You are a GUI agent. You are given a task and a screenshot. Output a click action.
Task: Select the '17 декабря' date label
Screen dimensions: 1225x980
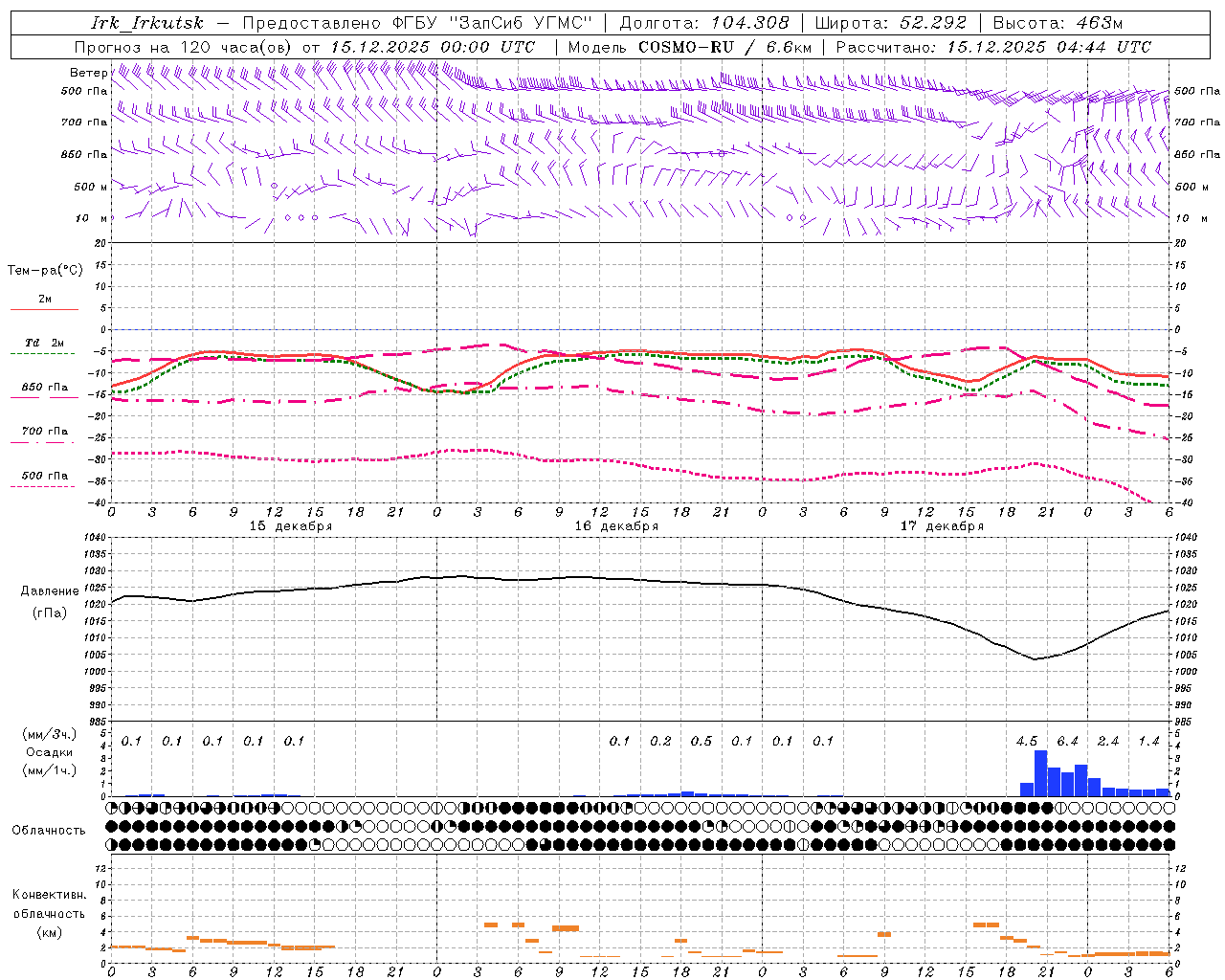point(942,526)
